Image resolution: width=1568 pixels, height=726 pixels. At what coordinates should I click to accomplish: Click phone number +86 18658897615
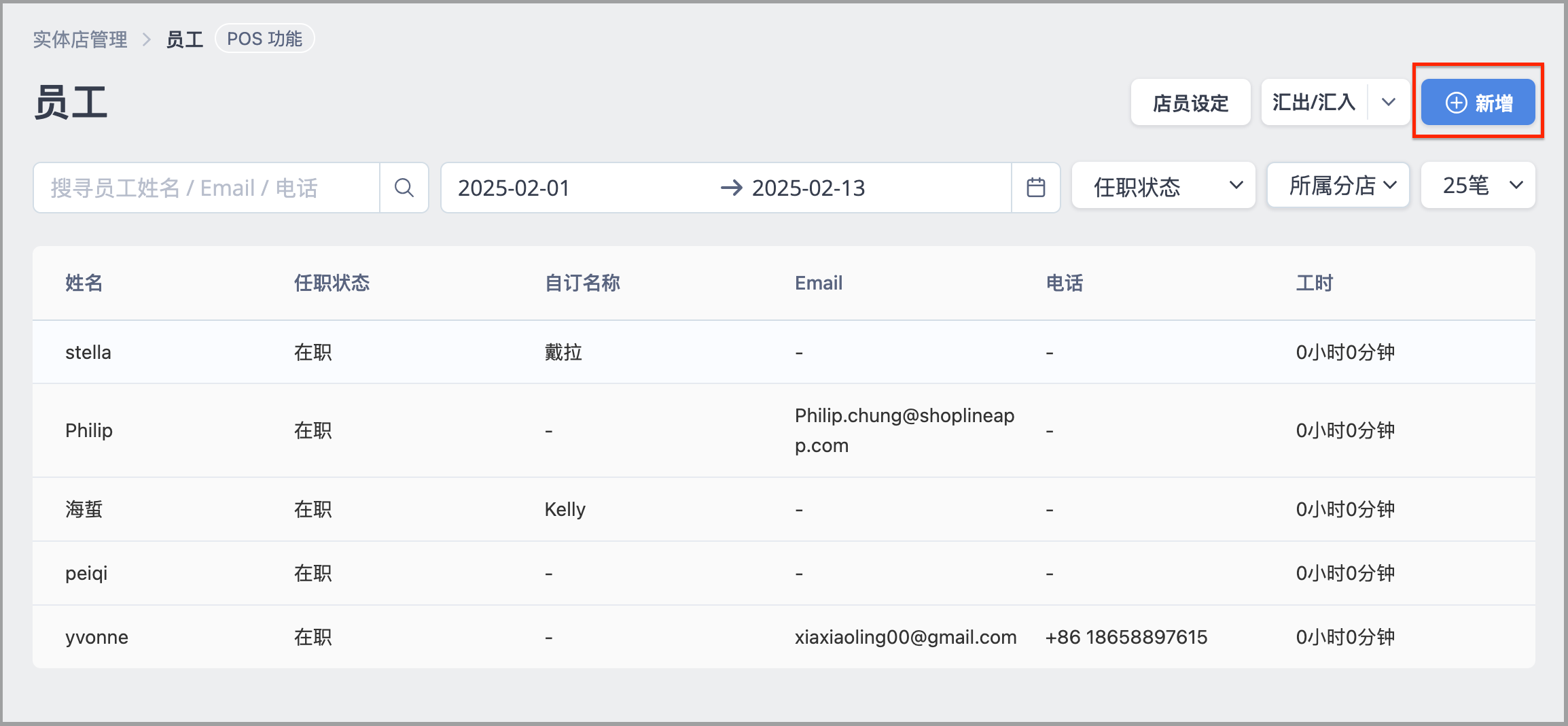1126,637
